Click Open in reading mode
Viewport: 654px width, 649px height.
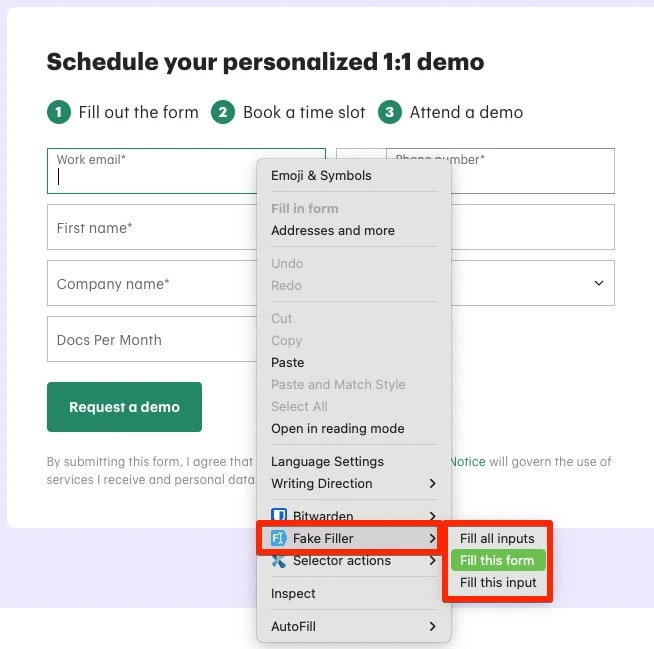point(338,429)
